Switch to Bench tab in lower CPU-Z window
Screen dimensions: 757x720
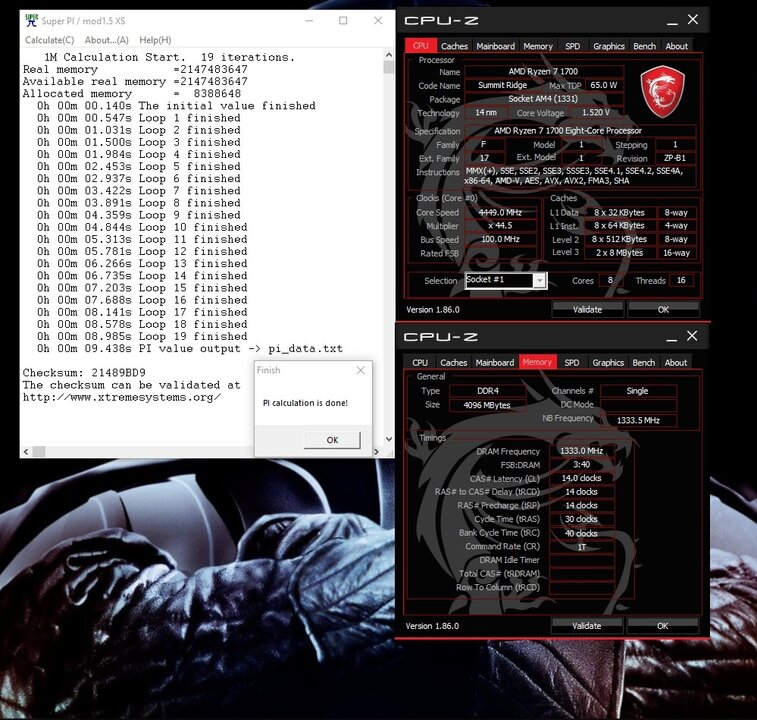[644, 363]
